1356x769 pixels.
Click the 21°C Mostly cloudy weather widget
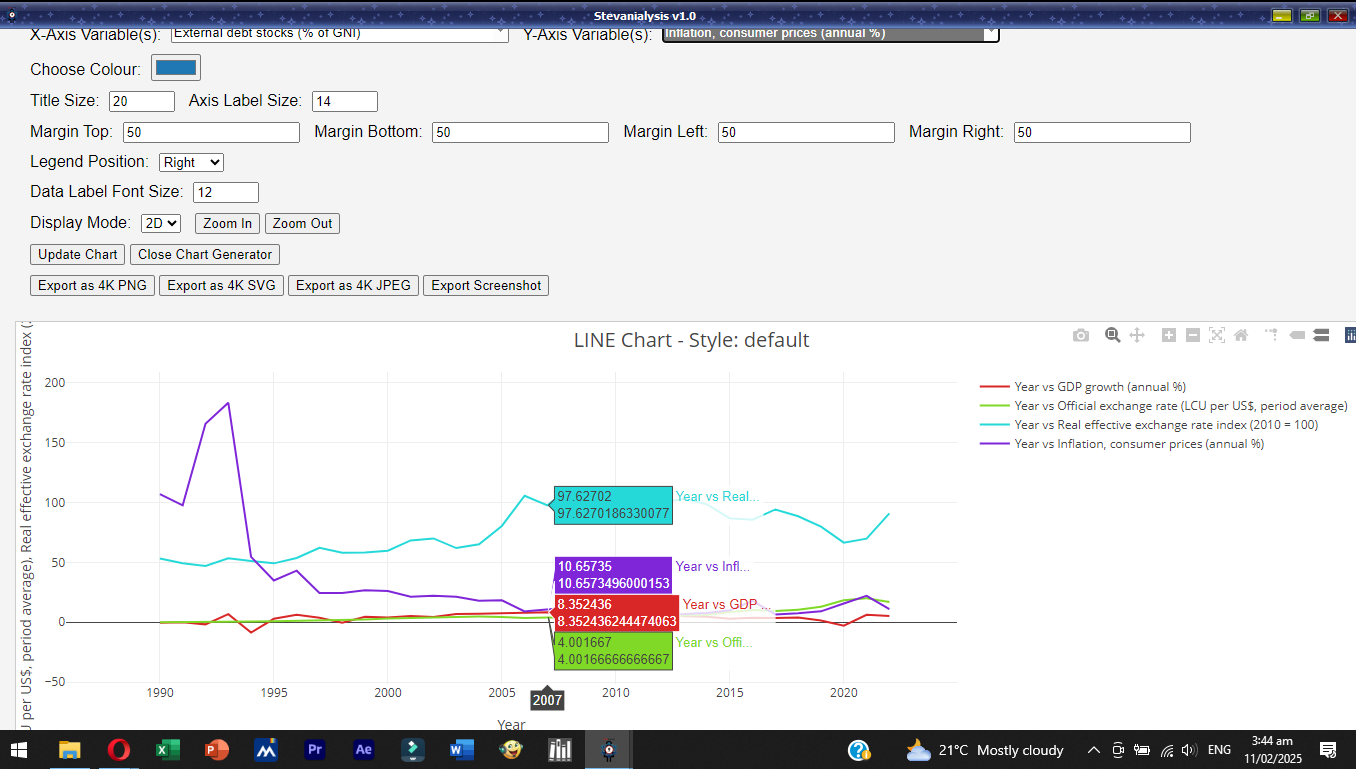point(984,750)
